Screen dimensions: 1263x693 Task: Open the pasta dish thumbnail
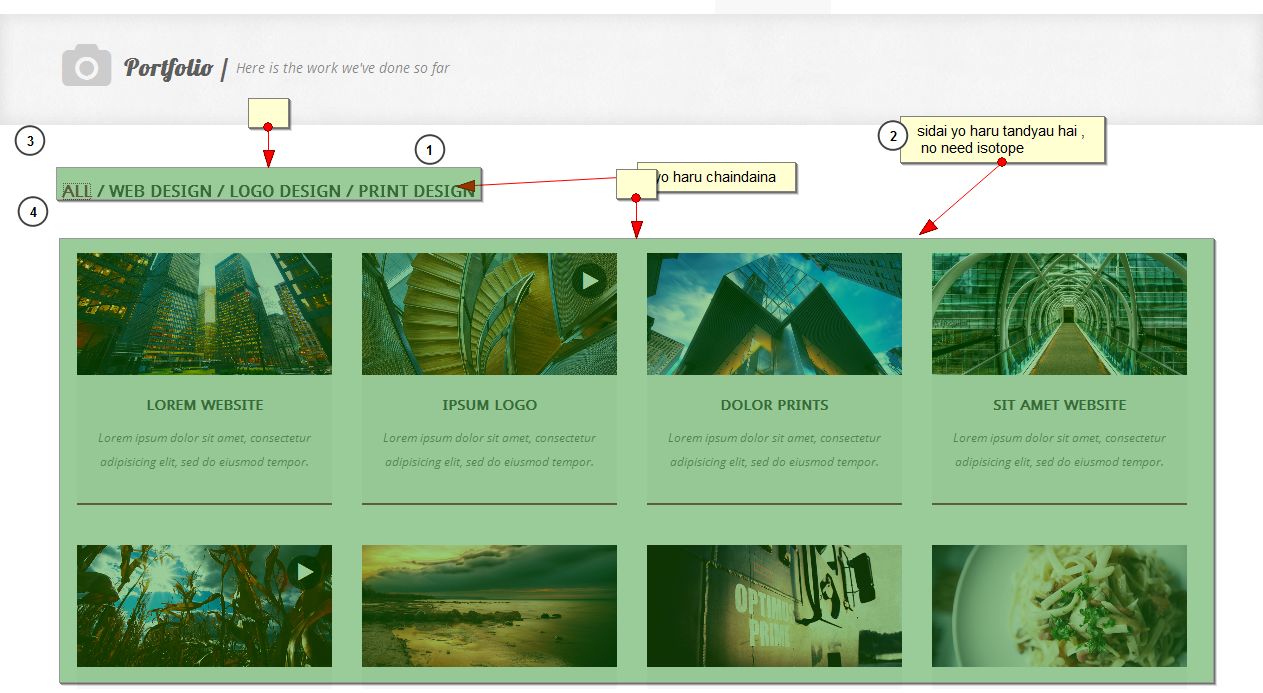pos(1059,606)
